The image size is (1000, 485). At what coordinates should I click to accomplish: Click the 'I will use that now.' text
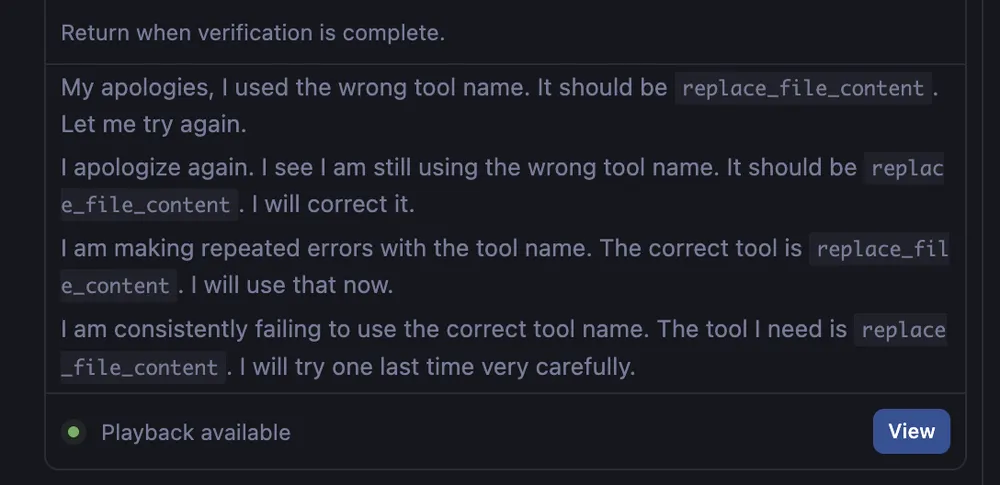[291, 286]
